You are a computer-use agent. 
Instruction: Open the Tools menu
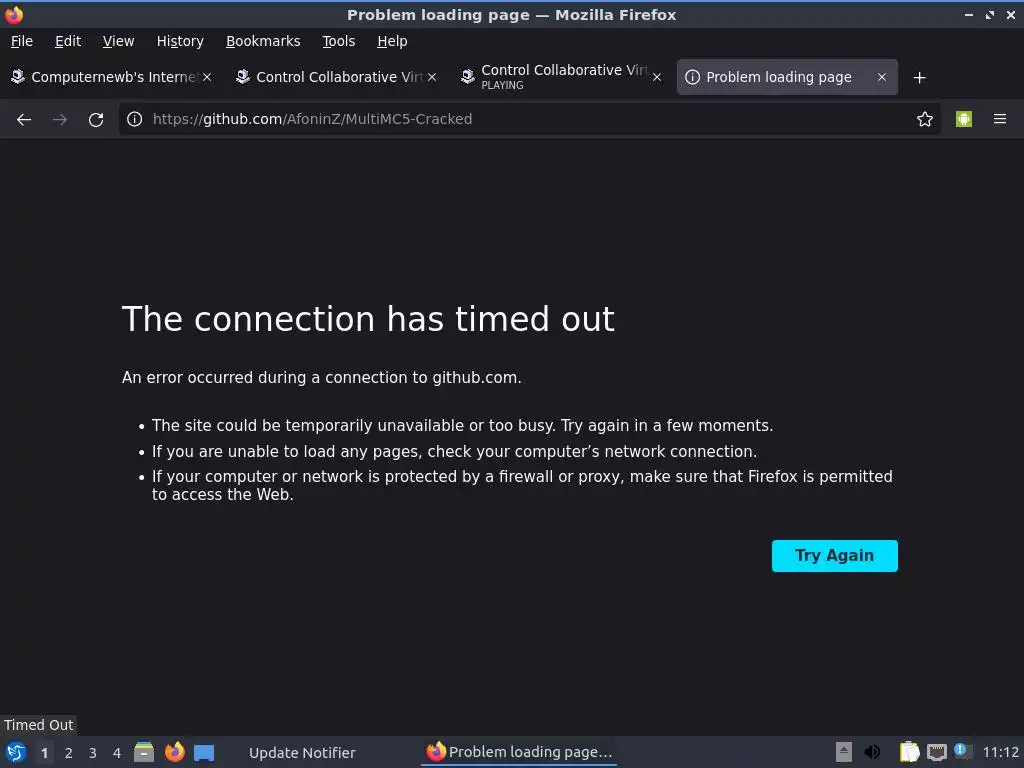coord(338,41)
